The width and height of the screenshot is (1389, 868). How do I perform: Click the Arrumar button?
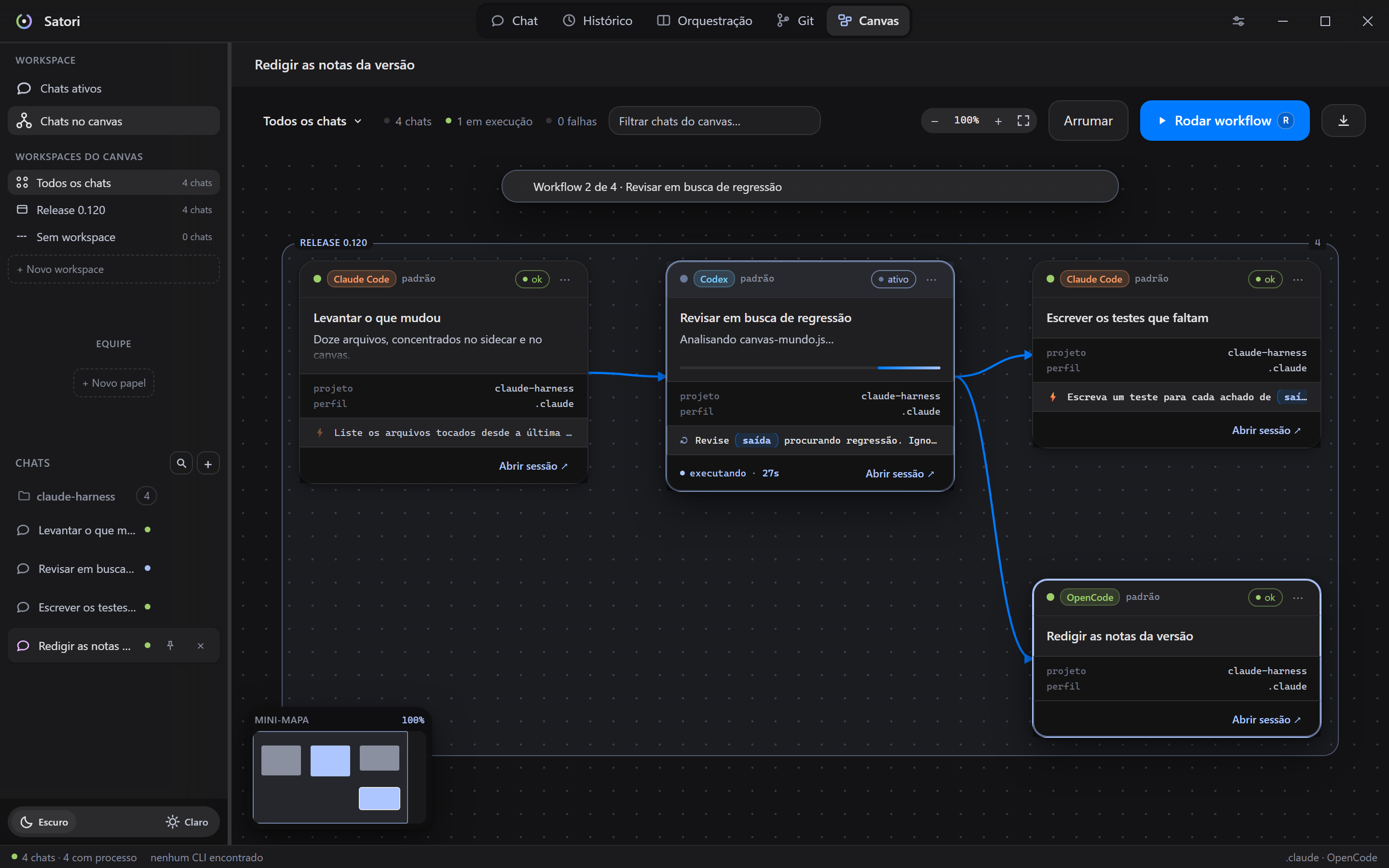[1088, 121]
